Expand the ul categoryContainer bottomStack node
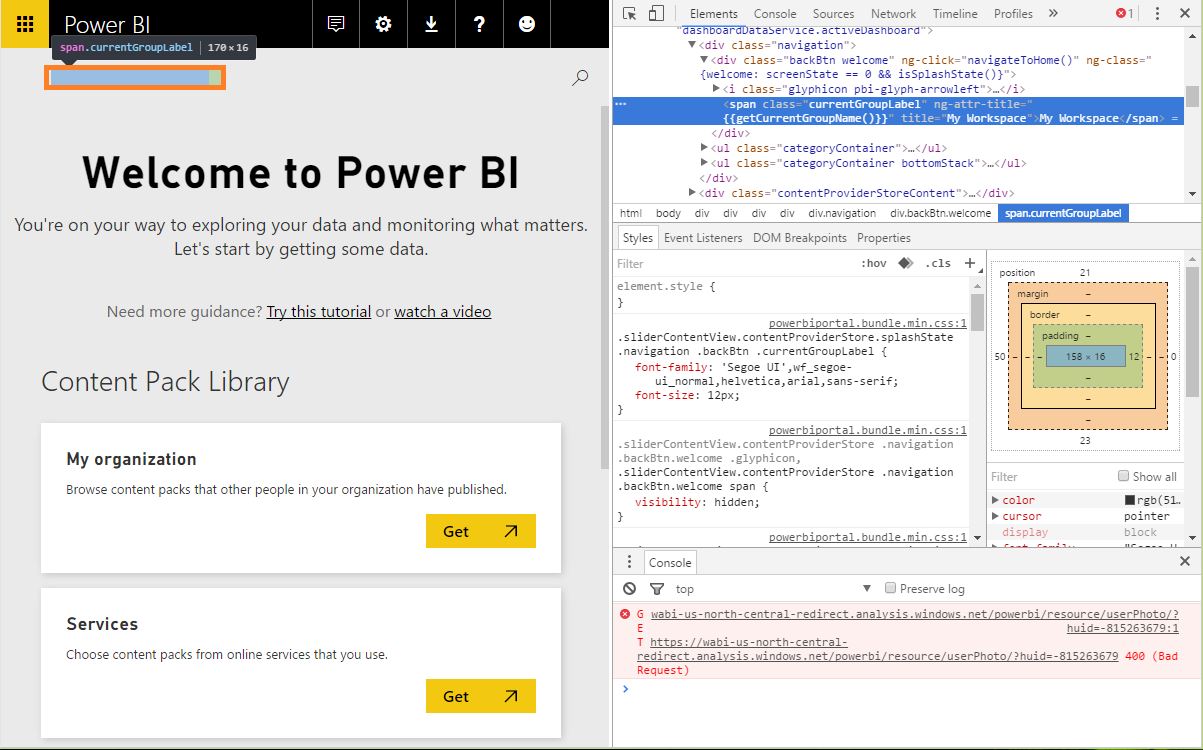The image size is (1203, 750). point(703,163)
